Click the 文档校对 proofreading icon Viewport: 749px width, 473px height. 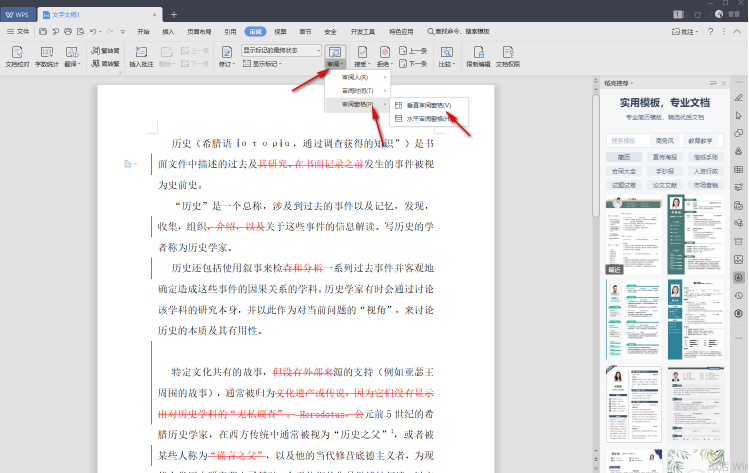(x=17, y=53)
